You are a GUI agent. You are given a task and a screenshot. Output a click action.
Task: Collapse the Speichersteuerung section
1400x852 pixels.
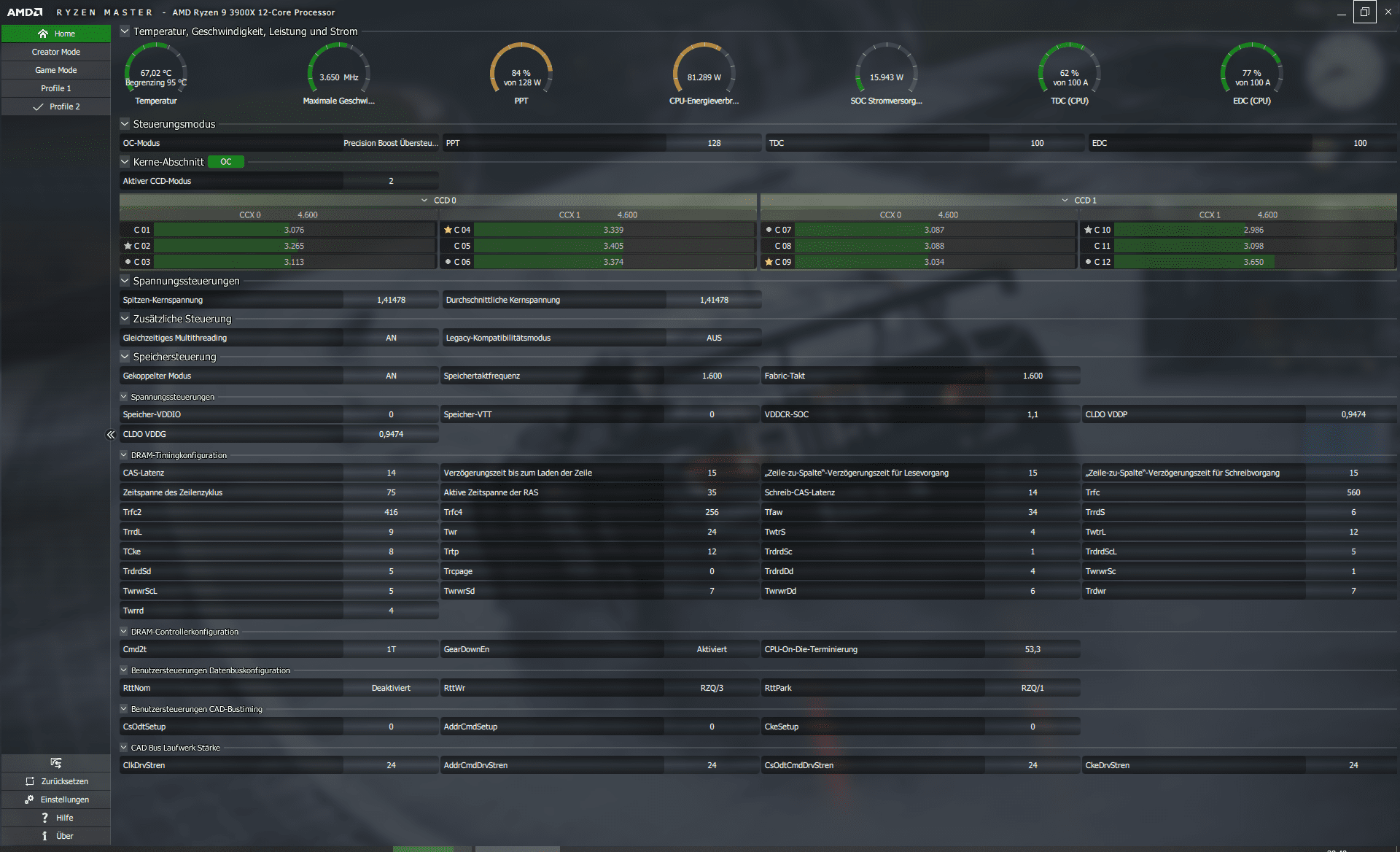[125, 357]
